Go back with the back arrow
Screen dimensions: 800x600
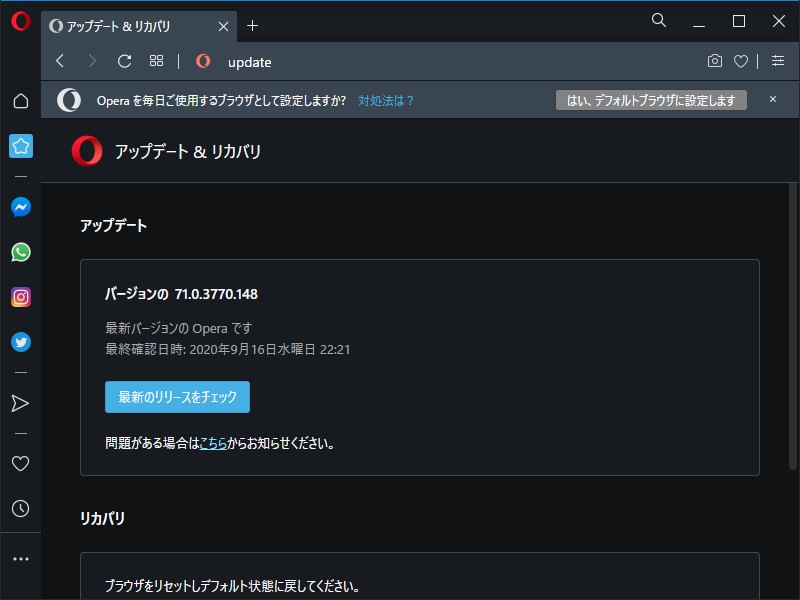[60, 61]
